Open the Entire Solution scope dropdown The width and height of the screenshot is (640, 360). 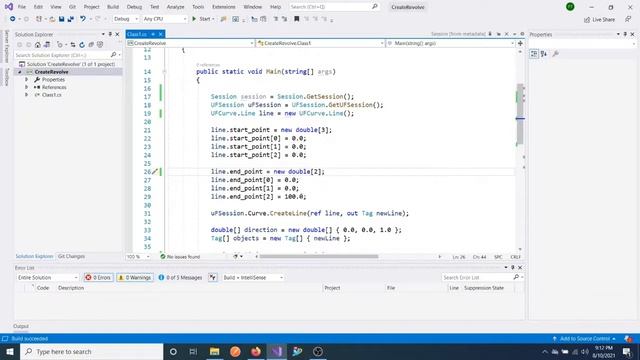47,278
